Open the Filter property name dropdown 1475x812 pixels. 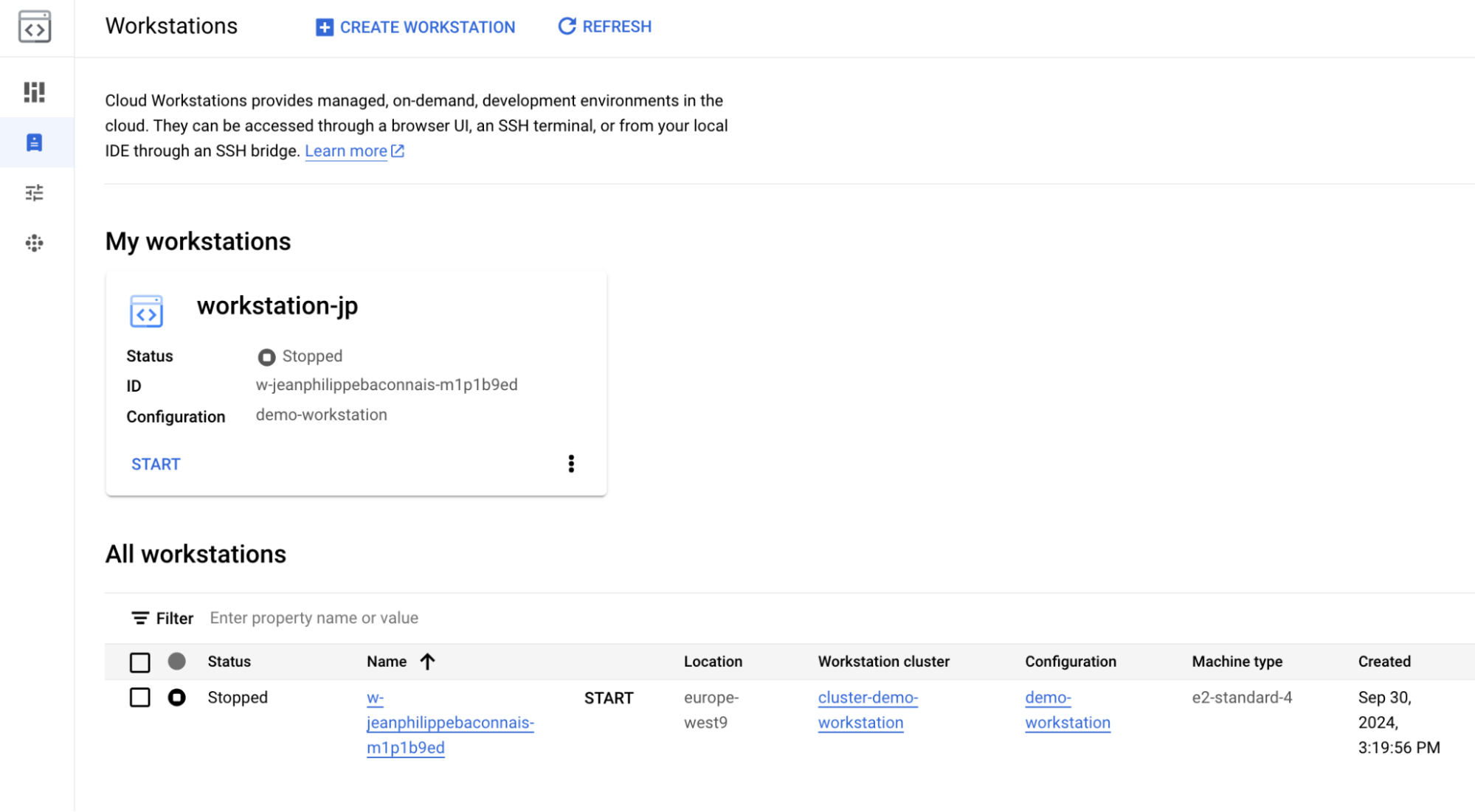[314, 617]
